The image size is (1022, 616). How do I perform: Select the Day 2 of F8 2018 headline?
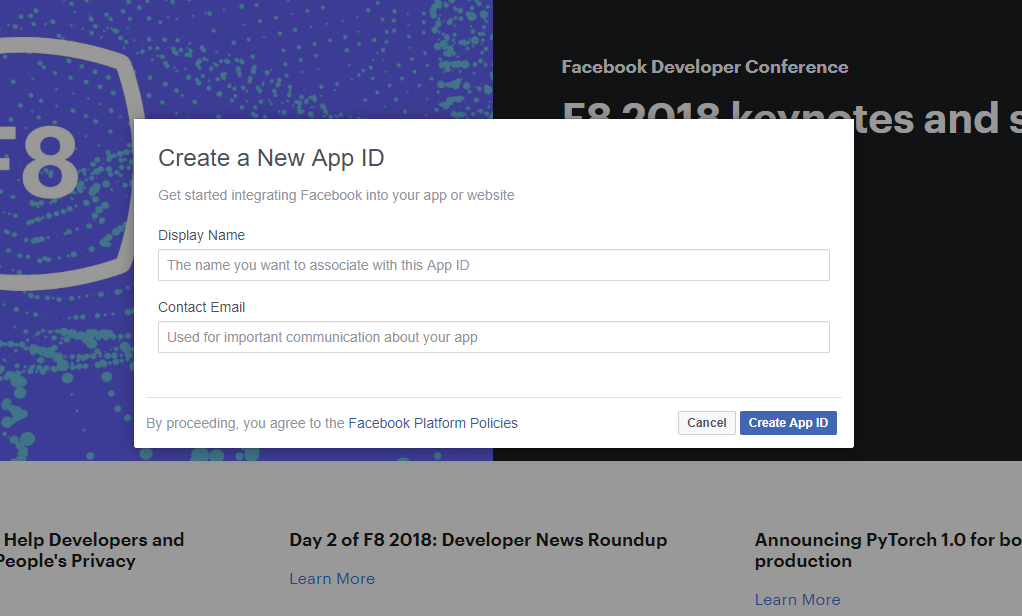click(478, 540)
